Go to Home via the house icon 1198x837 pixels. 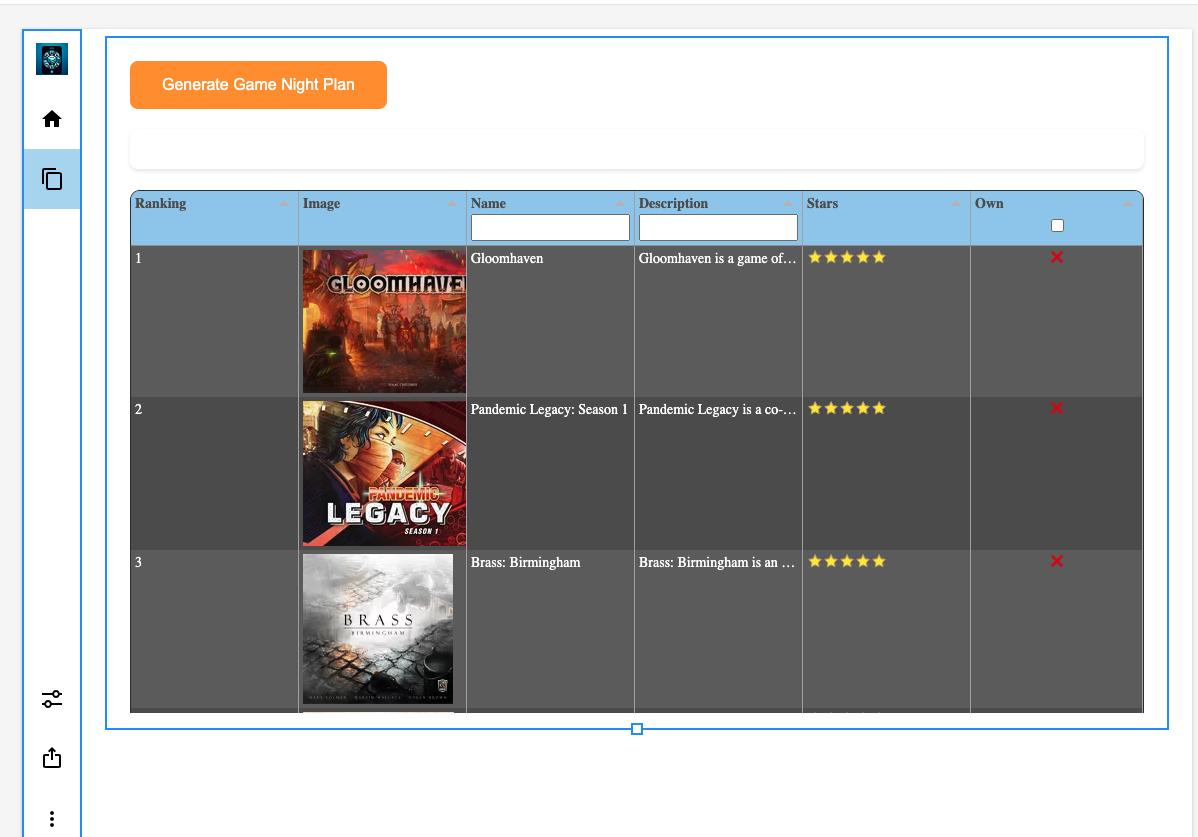[52, 119]
